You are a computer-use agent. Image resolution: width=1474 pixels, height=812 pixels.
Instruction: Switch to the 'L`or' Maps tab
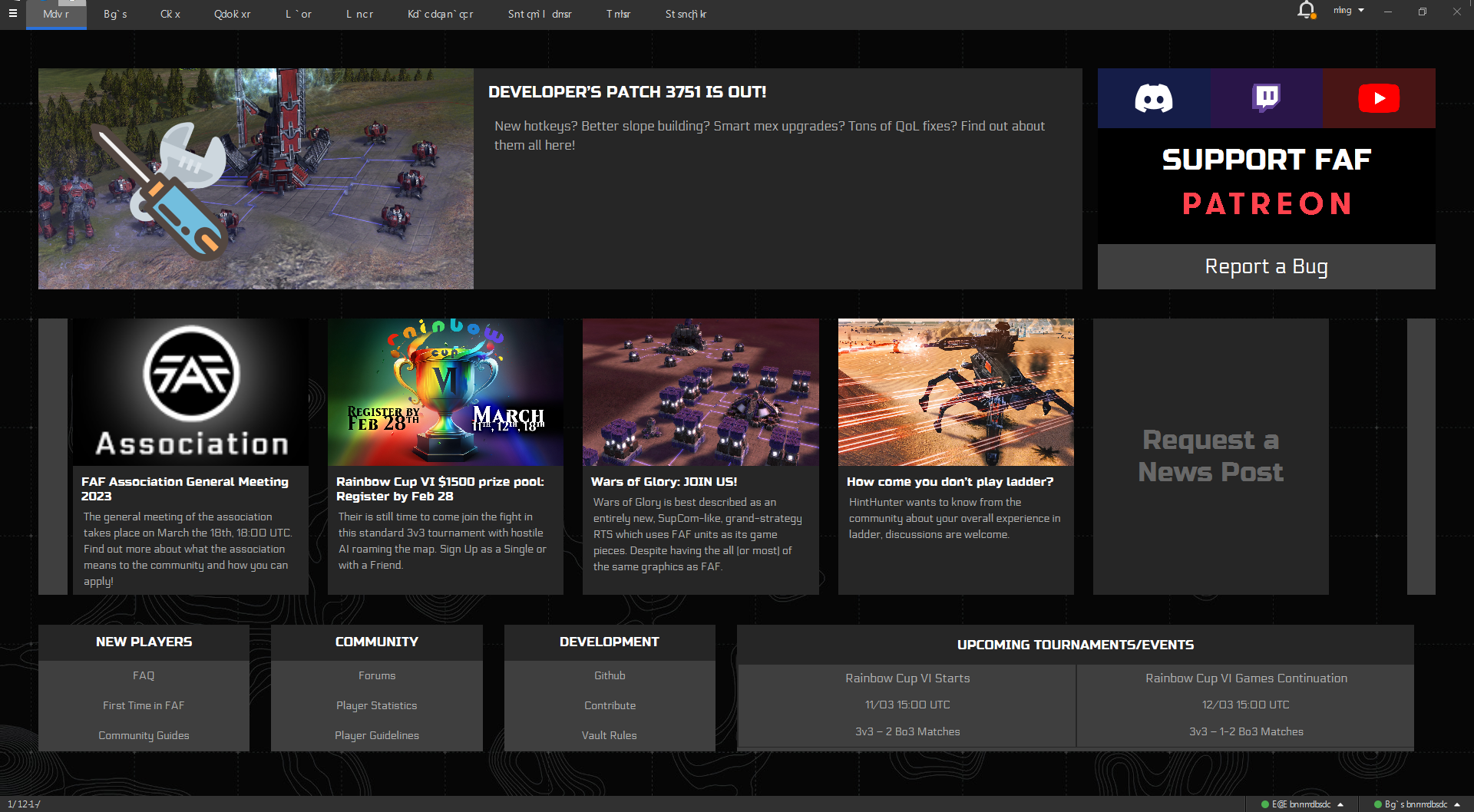tap(299, 15)
